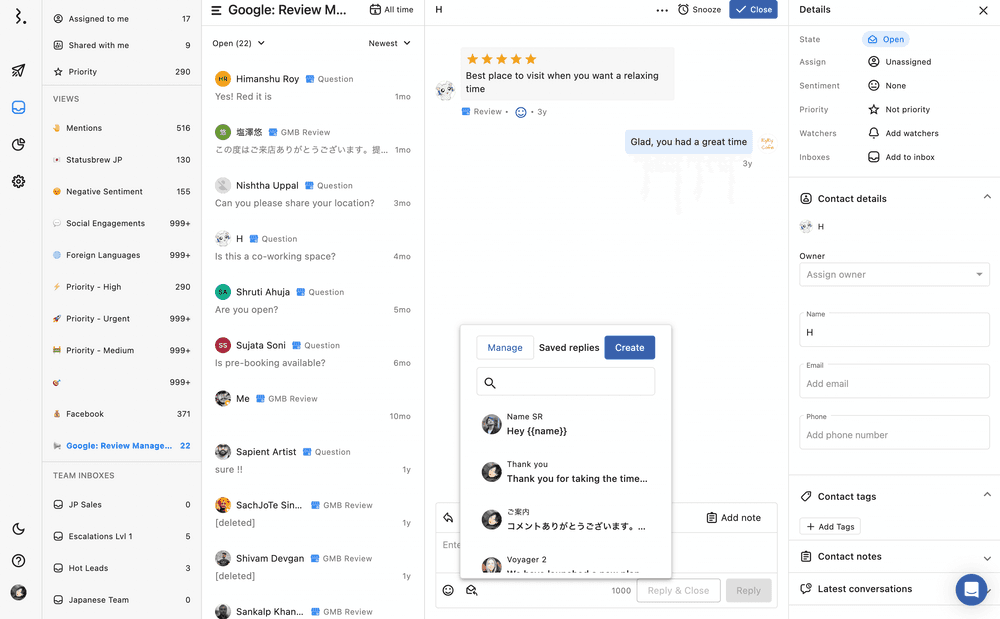Expand the Open (22) status dropdown
The width and height of the screenshot is (1000, 619).
pos(239,43)
